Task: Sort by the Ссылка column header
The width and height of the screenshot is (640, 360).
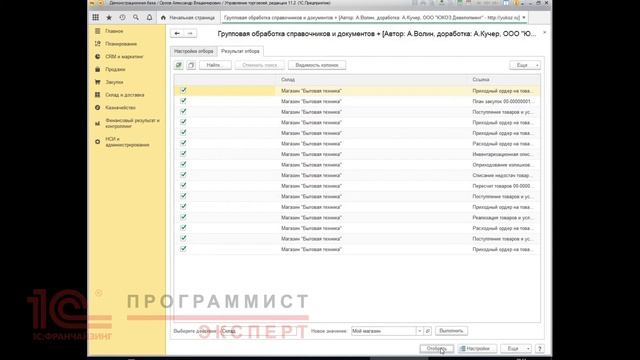Action: (504, 80)
